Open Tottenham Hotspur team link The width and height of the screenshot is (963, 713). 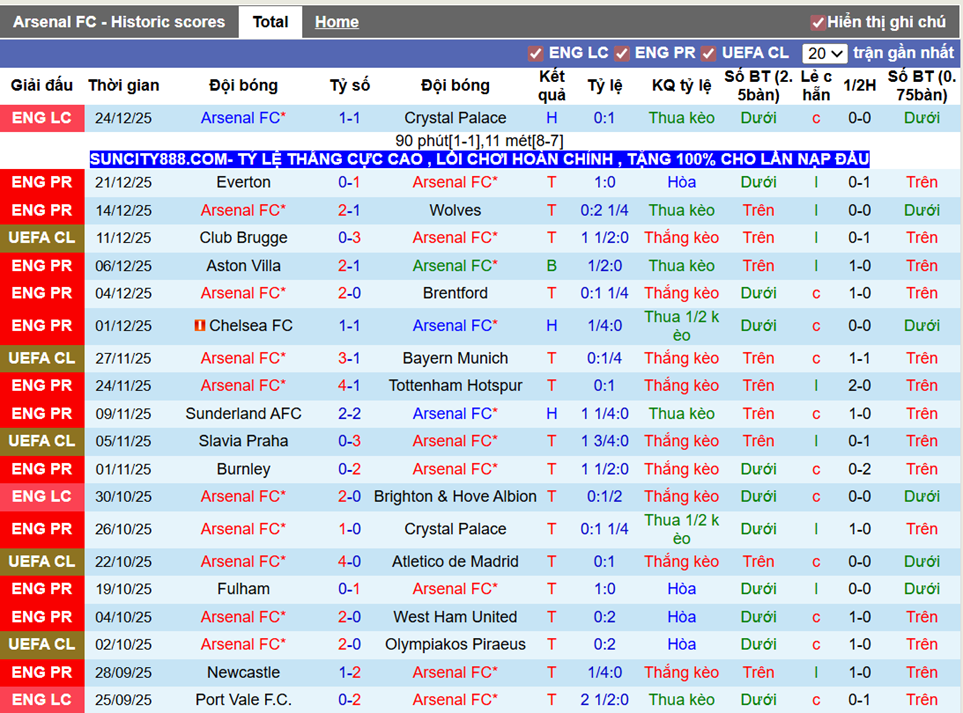point(455,386)
